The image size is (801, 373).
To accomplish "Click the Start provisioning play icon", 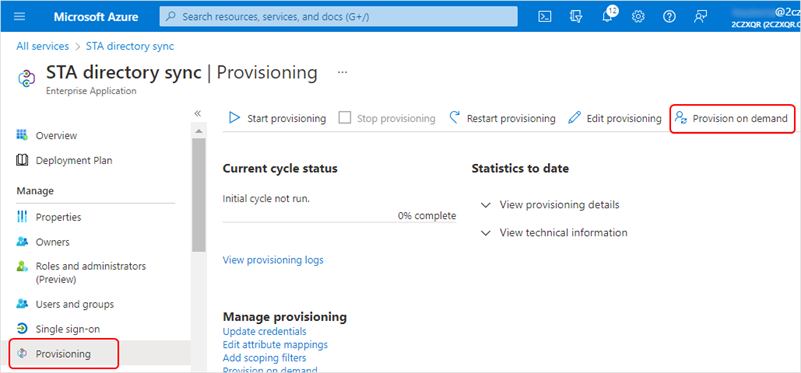I will pos(234,118).
